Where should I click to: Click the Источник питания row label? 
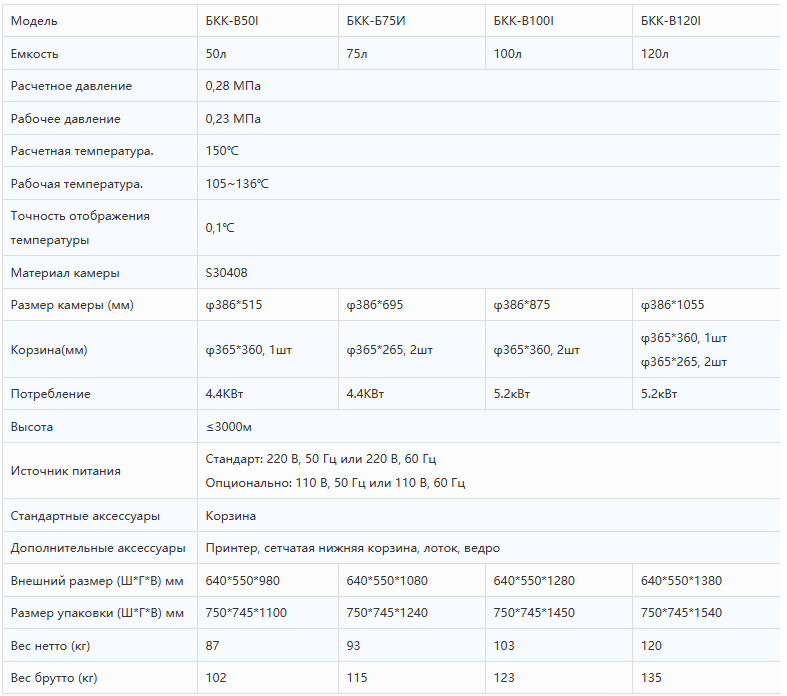tap(66, 471)
